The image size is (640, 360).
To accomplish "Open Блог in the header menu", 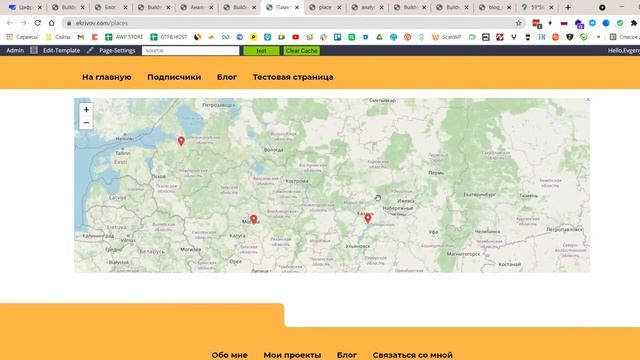I will 227,77.
